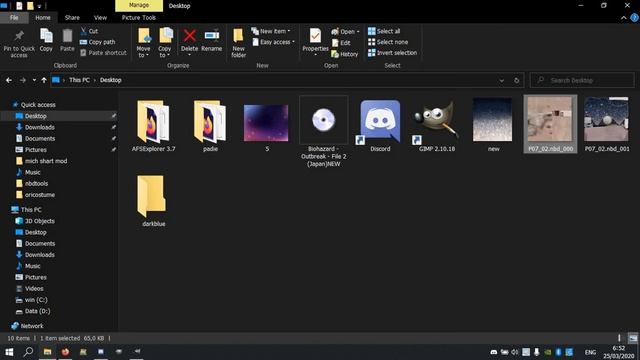
Task: Click Select none
Action: [x=388, y=42]
